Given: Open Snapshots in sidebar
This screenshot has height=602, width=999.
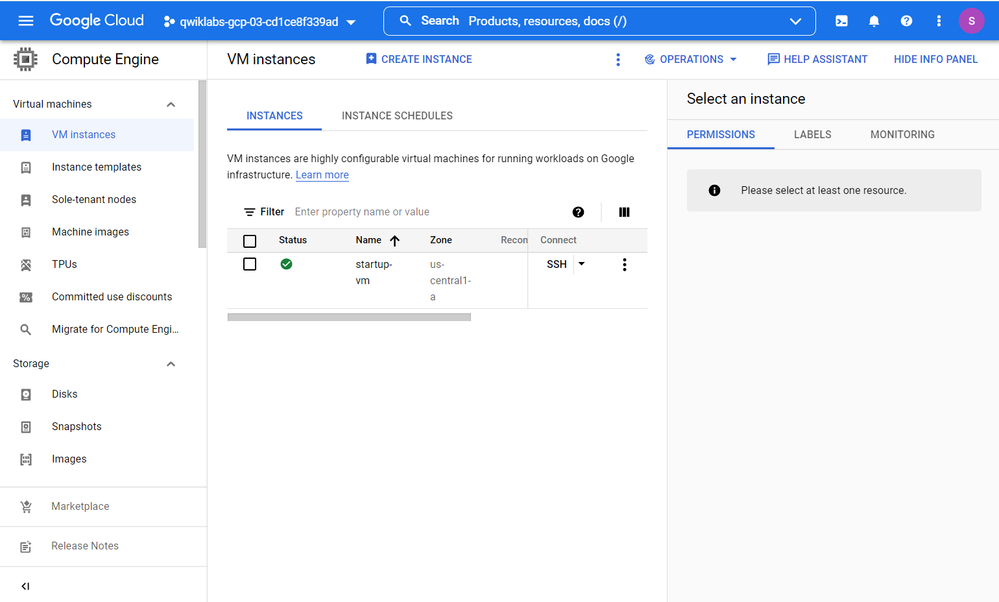Looking at the screenshot, I should pyautogui.click(x=97, y=426).
